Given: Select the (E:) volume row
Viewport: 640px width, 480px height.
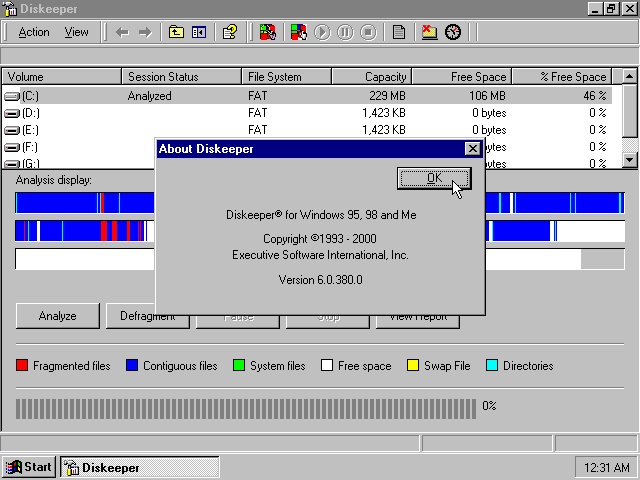Looking at the screenshot, I should click(307, 130).
